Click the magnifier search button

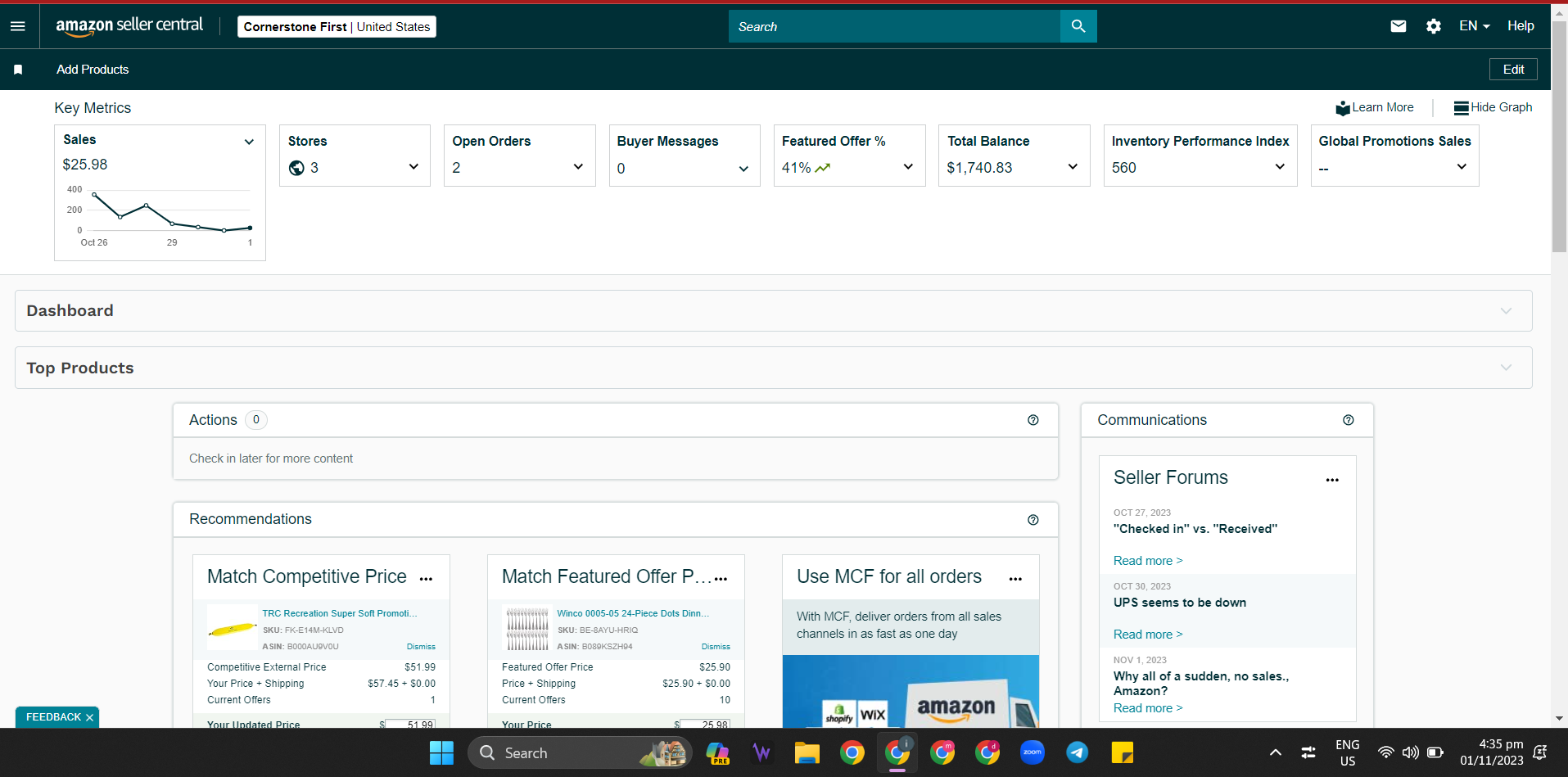[1078, 26]
